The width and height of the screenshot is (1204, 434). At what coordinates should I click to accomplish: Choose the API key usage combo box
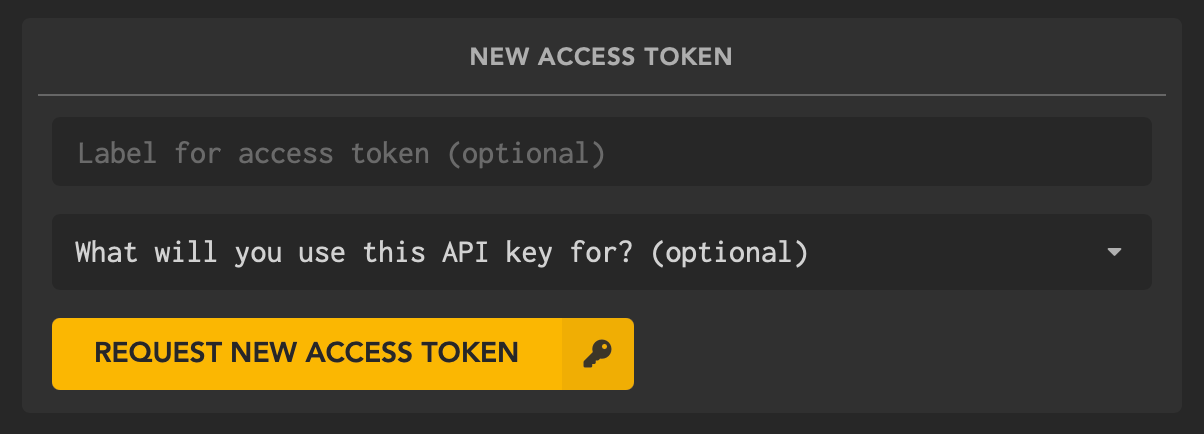[x=602, y=252]
